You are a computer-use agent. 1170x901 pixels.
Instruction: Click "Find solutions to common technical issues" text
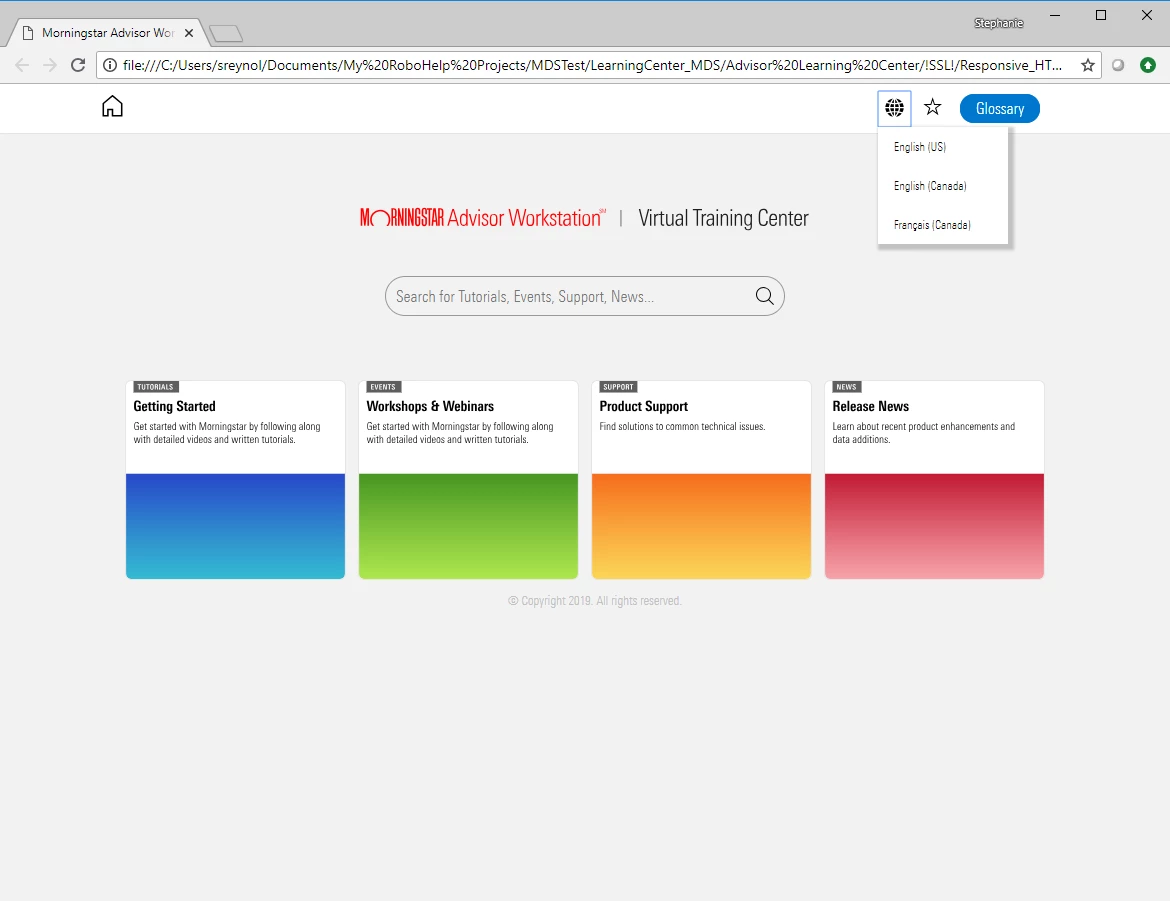[682, 426]
